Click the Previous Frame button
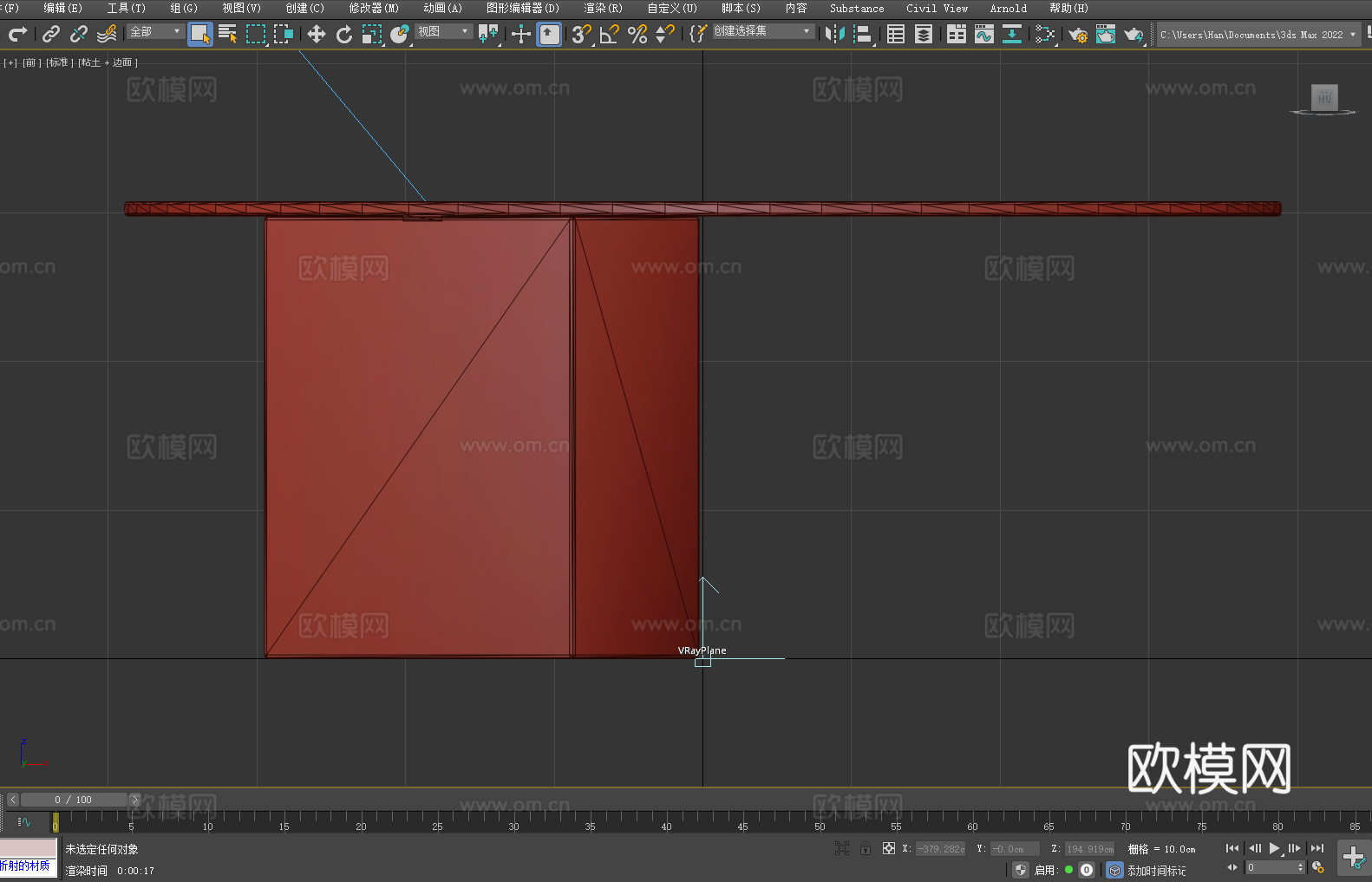This screenshot has height=882, width=1372. point(1254,848)
